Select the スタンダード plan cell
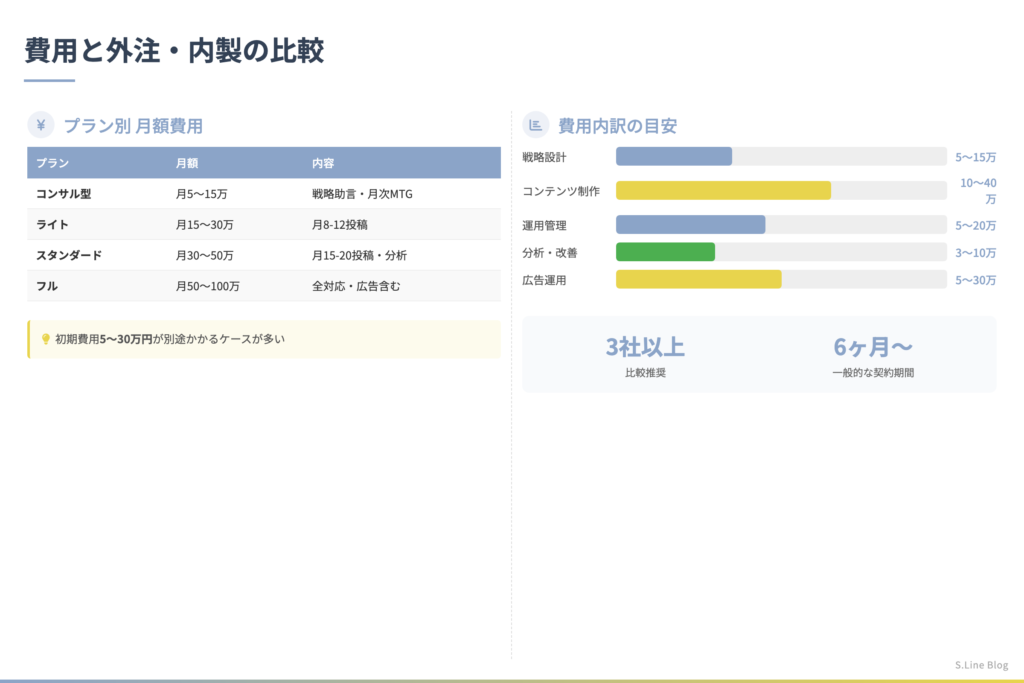1024x683 pixels. (69, 255)
